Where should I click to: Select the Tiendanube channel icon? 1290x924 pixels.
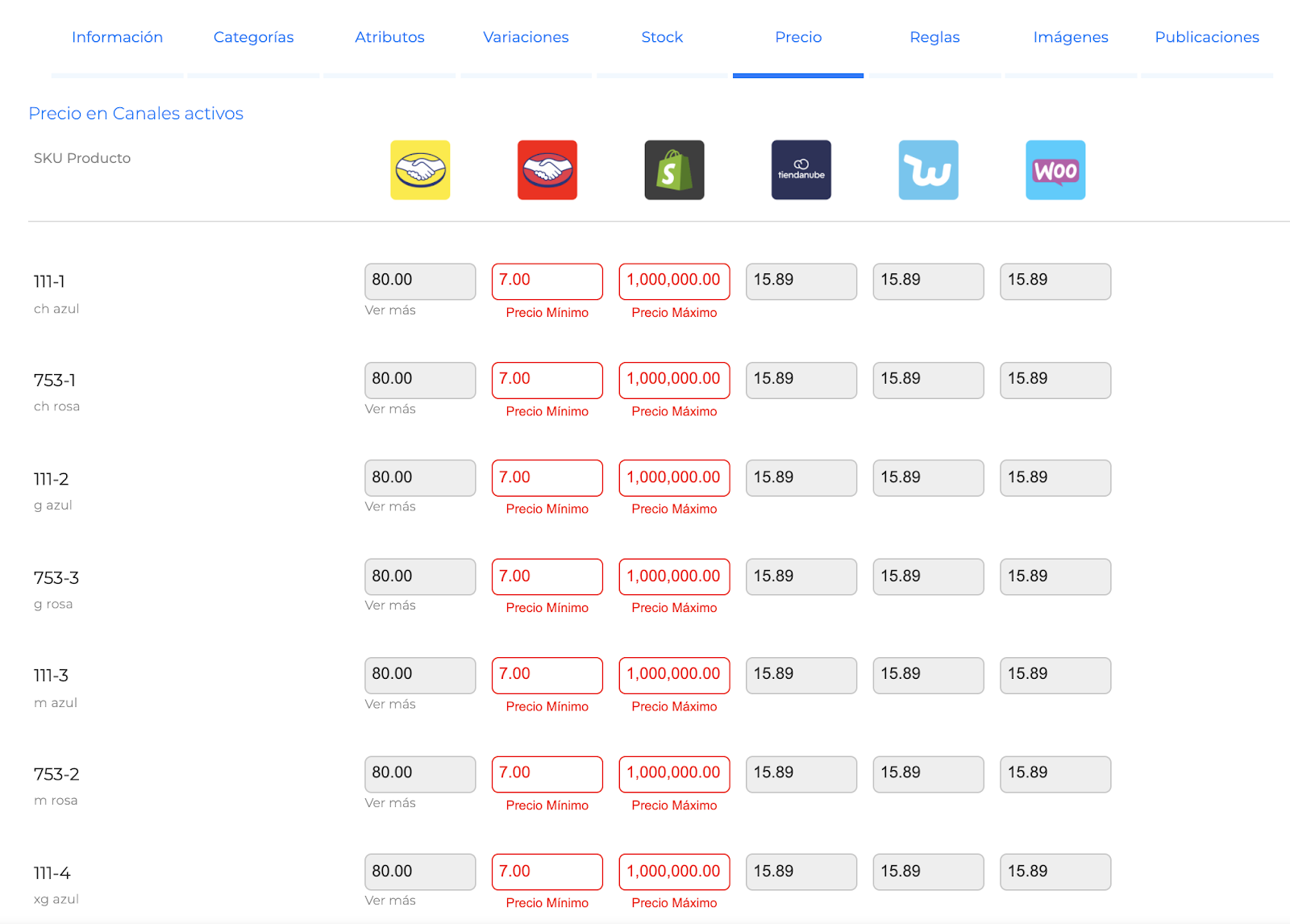coord(801,170)
